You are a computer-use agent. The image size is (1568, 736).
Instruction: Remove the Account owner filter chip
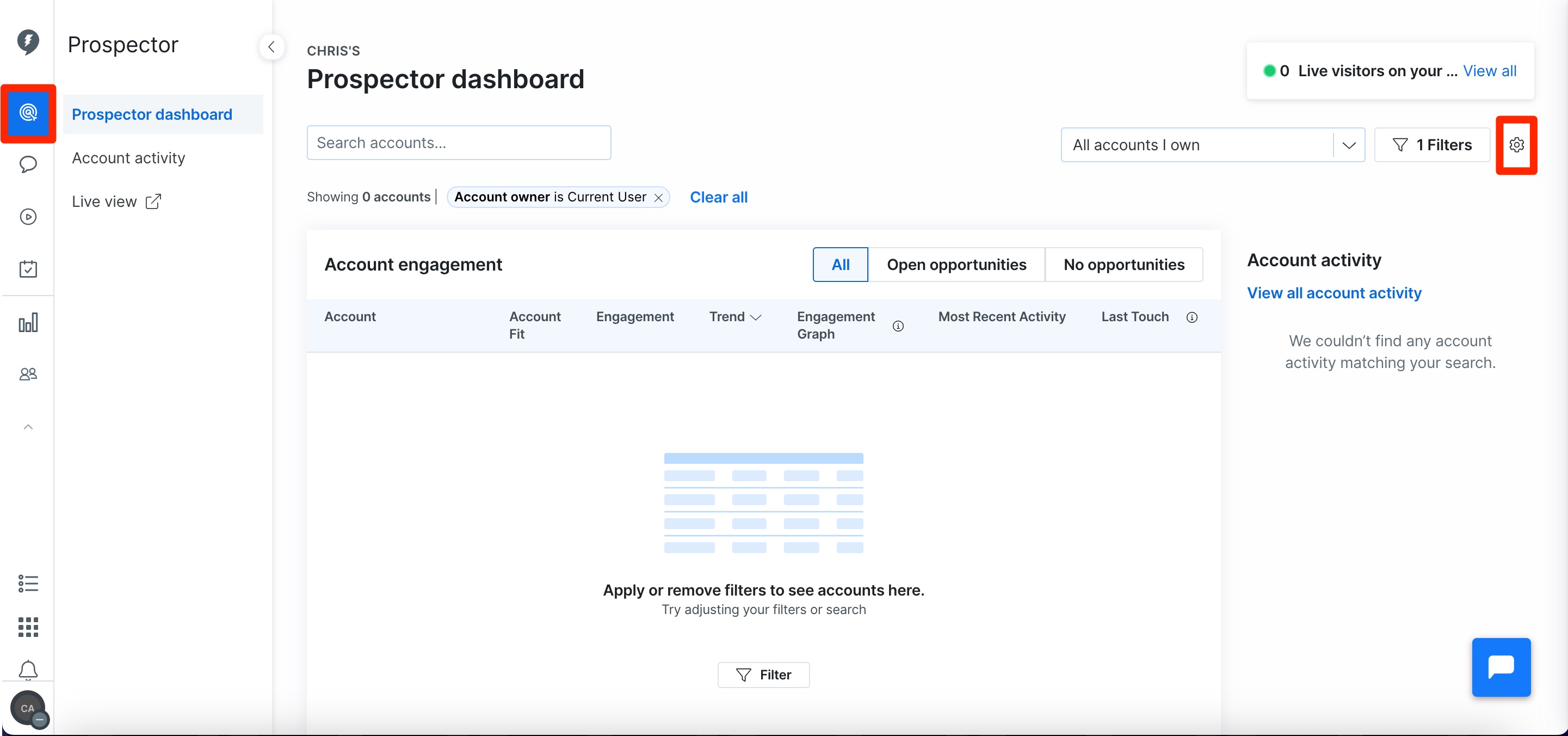coord(659,198)
